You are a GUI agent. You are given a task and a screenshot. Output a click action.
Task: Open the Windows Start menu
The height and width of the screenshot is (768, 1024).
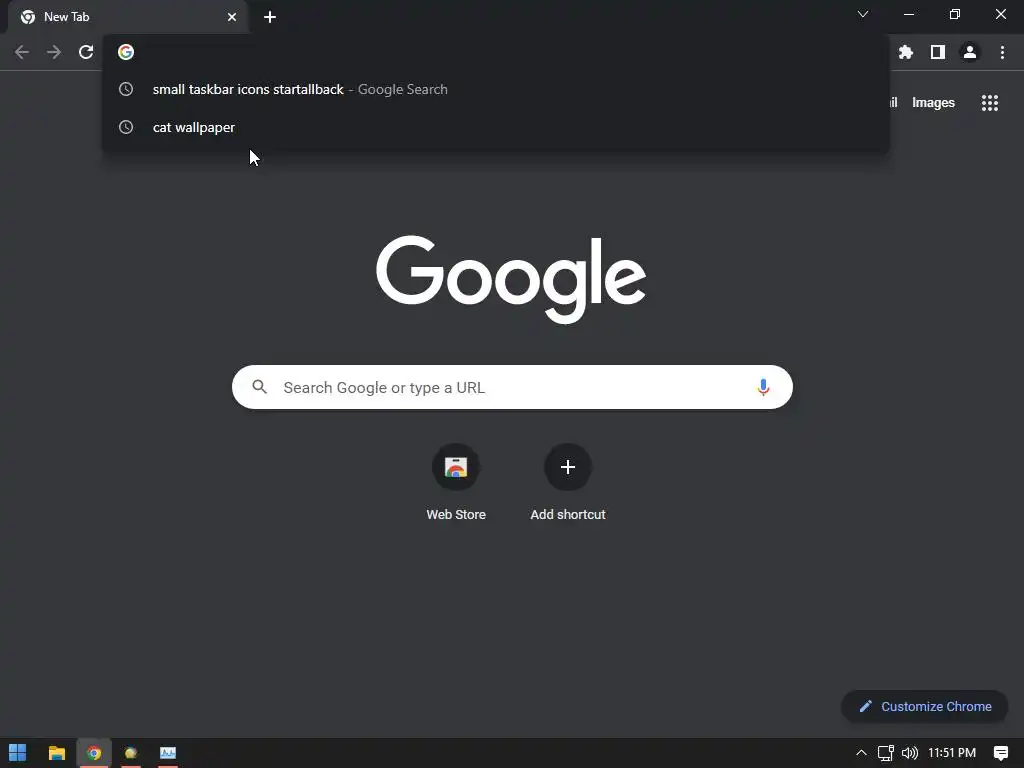pos(18,753)
